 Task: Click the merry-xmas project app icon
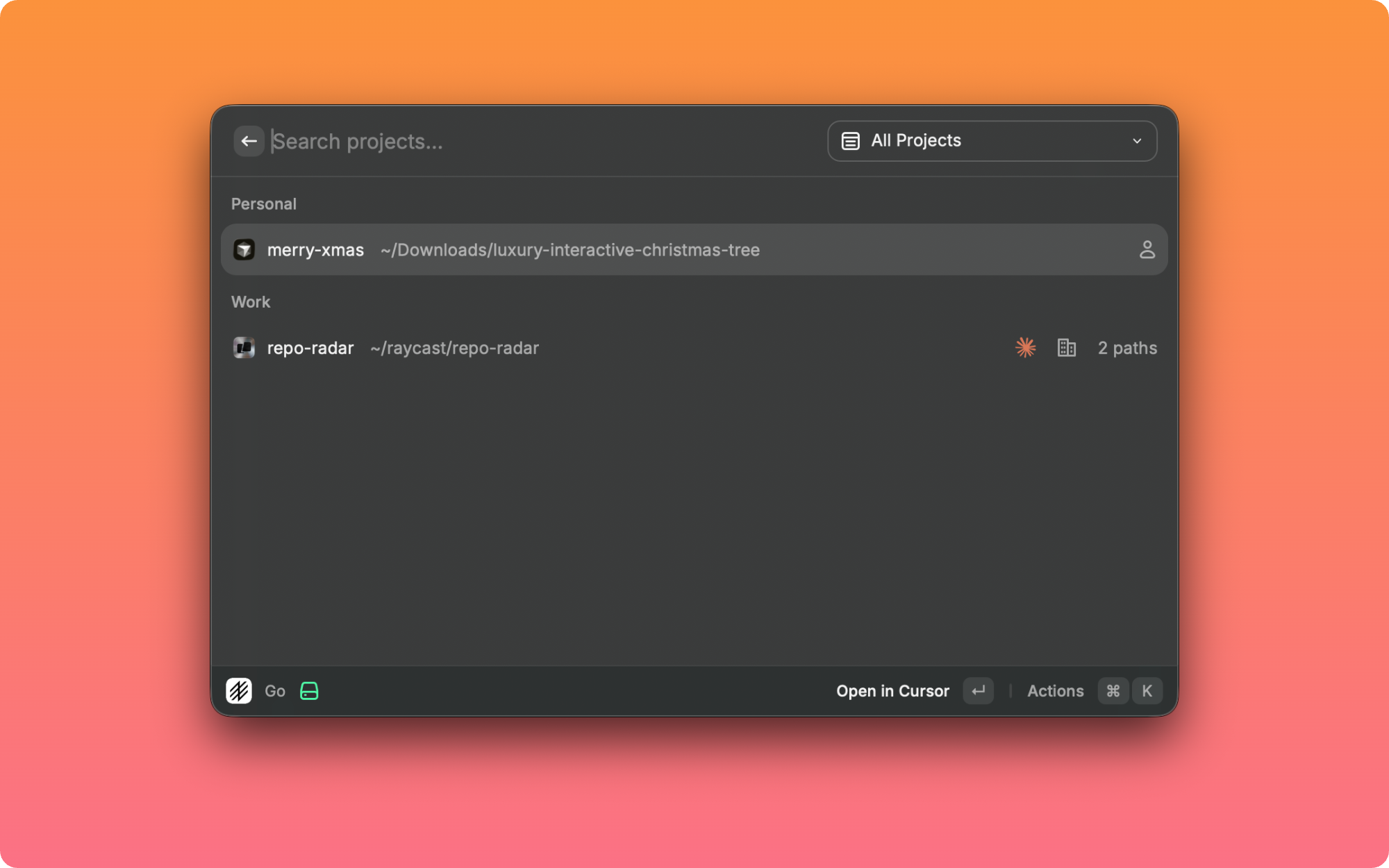point(244,249)
